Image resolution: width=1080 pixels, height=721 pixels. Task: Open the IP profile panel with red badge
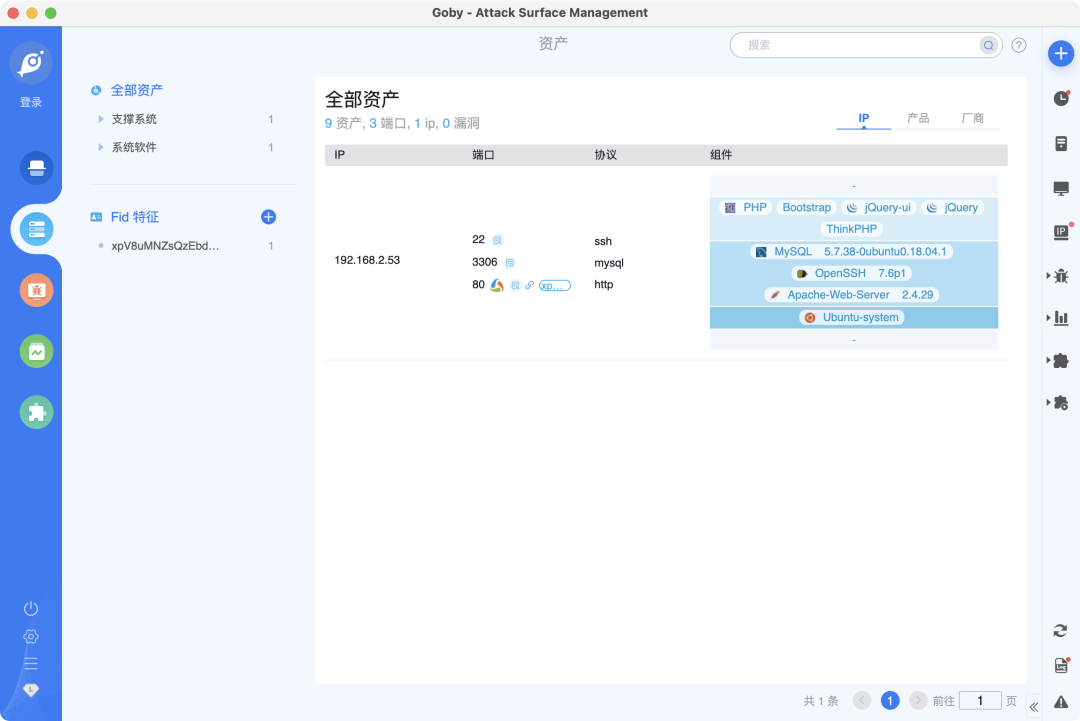click(x=1061, y=232)
